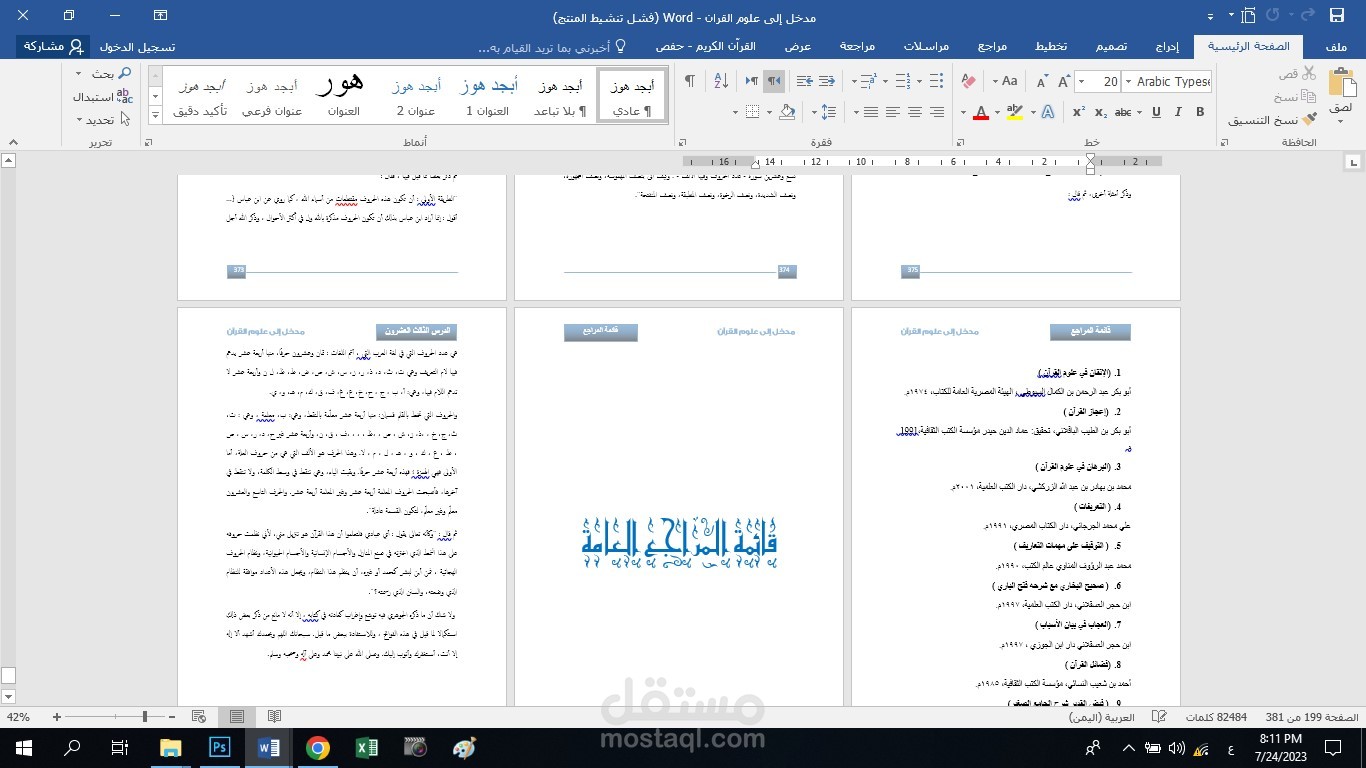Image resolution: width=1366 pixels, height=768 pixels.
Task: Click the Borders grid icon
Action: (753, 112)
